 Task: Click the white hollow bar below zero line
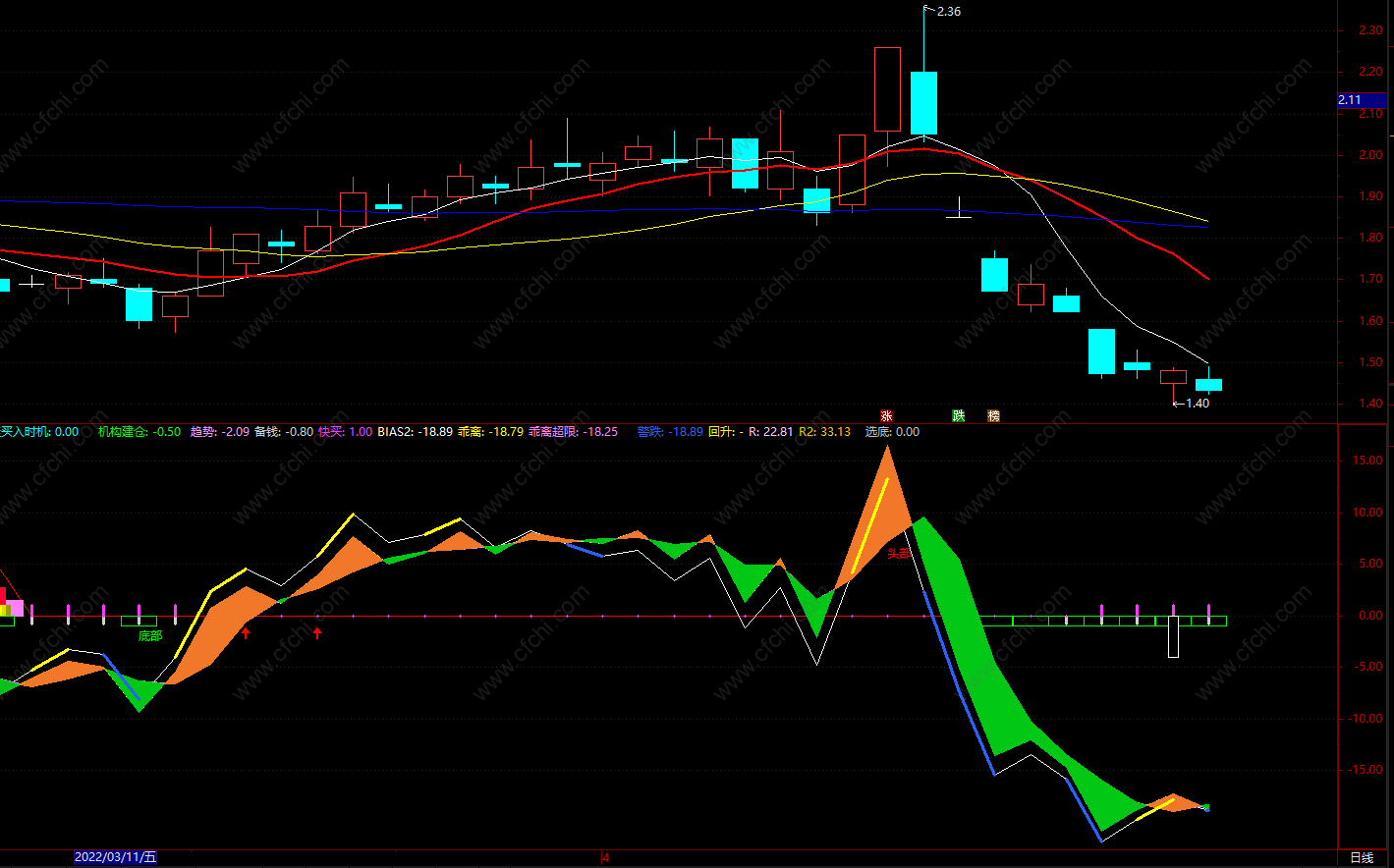[x=1173, y=637]
